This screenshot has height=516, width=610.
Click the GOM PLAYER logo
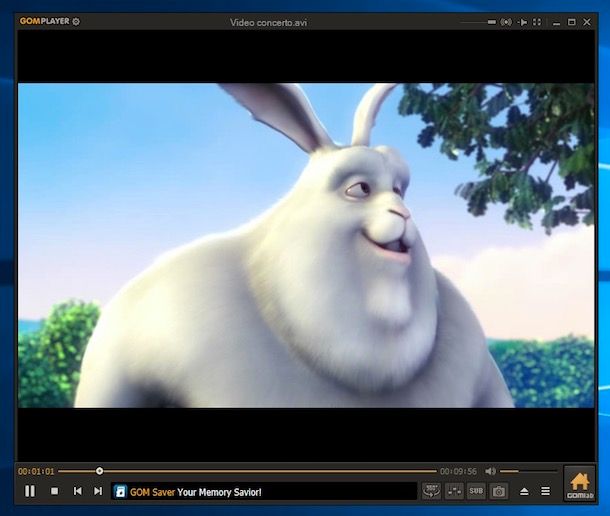click(x=45, y=21)
